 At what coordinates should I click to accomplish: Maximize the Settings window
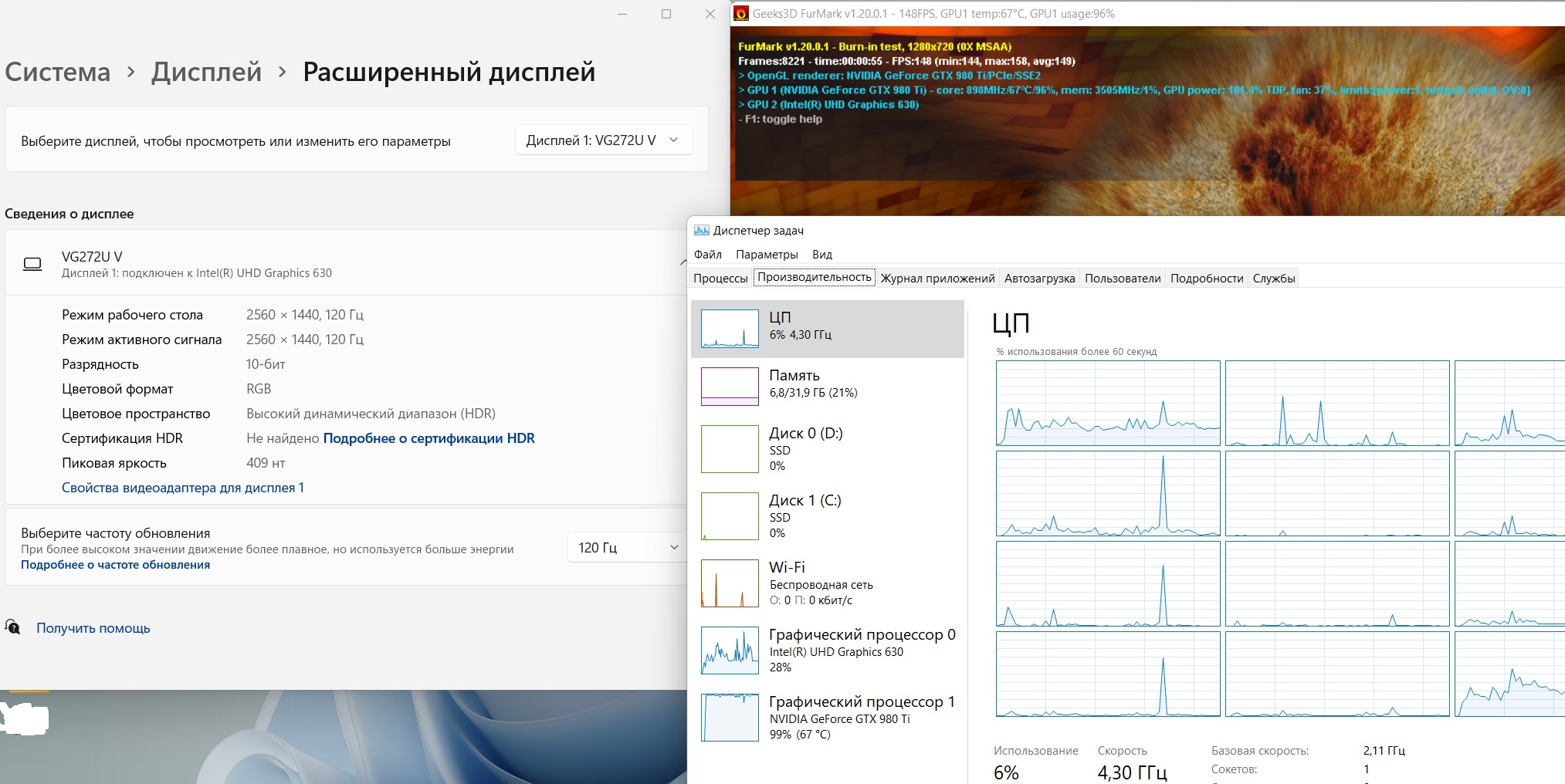tap(666, 14)
